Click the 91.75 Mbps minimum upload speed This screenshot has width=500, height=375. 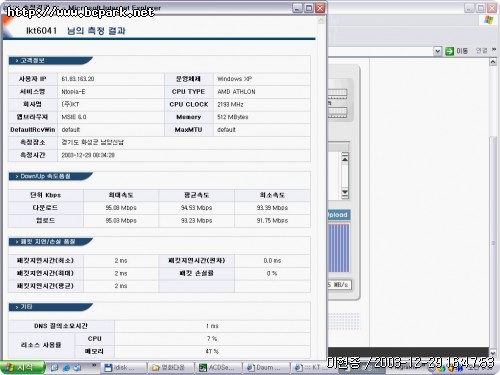tap(272, 220)
